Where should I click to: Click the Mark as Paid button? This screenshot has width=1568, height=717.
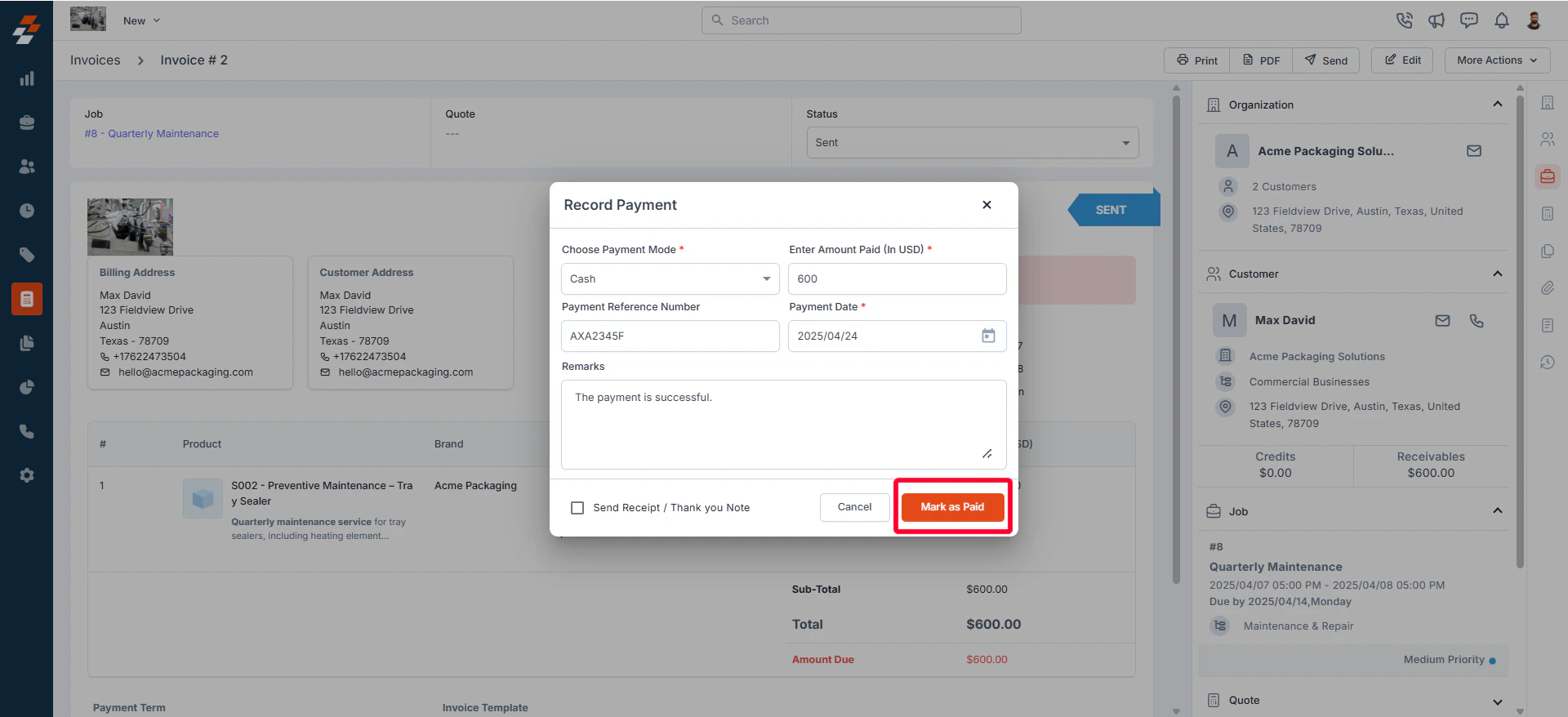(952, 507)
